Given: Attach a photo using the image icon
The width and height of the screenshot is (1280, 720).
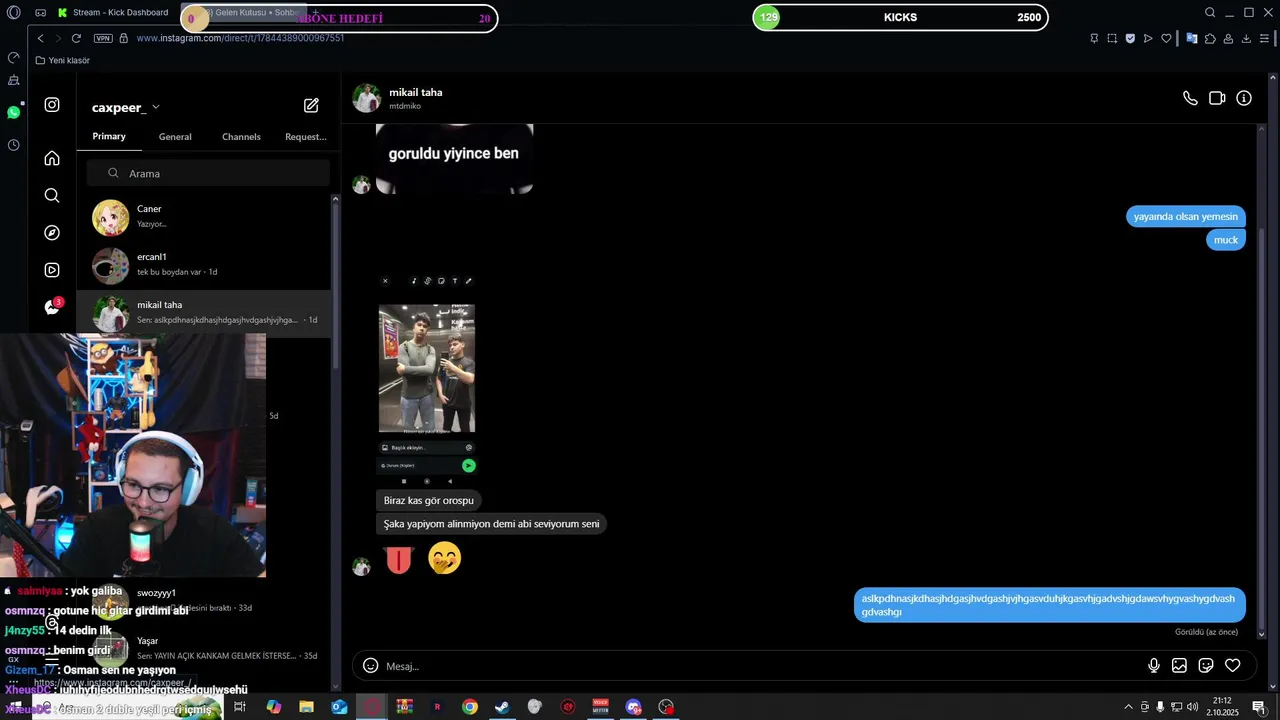Looking at the screenshot, I should [1180, 666].
